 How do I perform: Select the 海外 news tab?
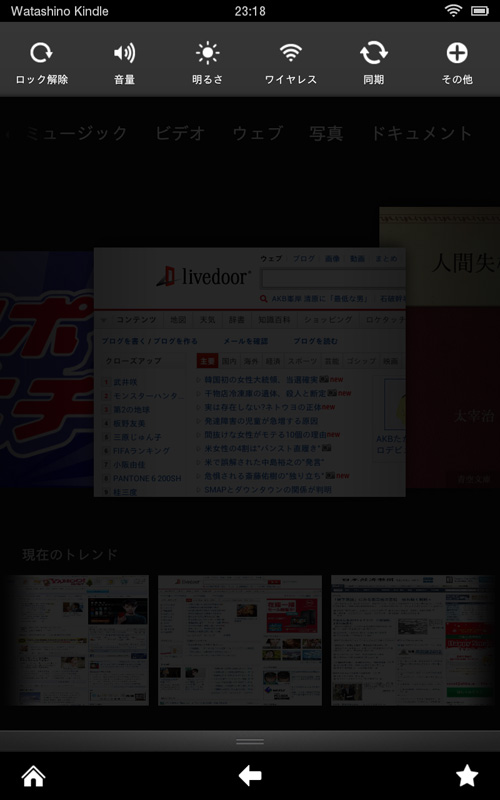[x=251, y=361]
